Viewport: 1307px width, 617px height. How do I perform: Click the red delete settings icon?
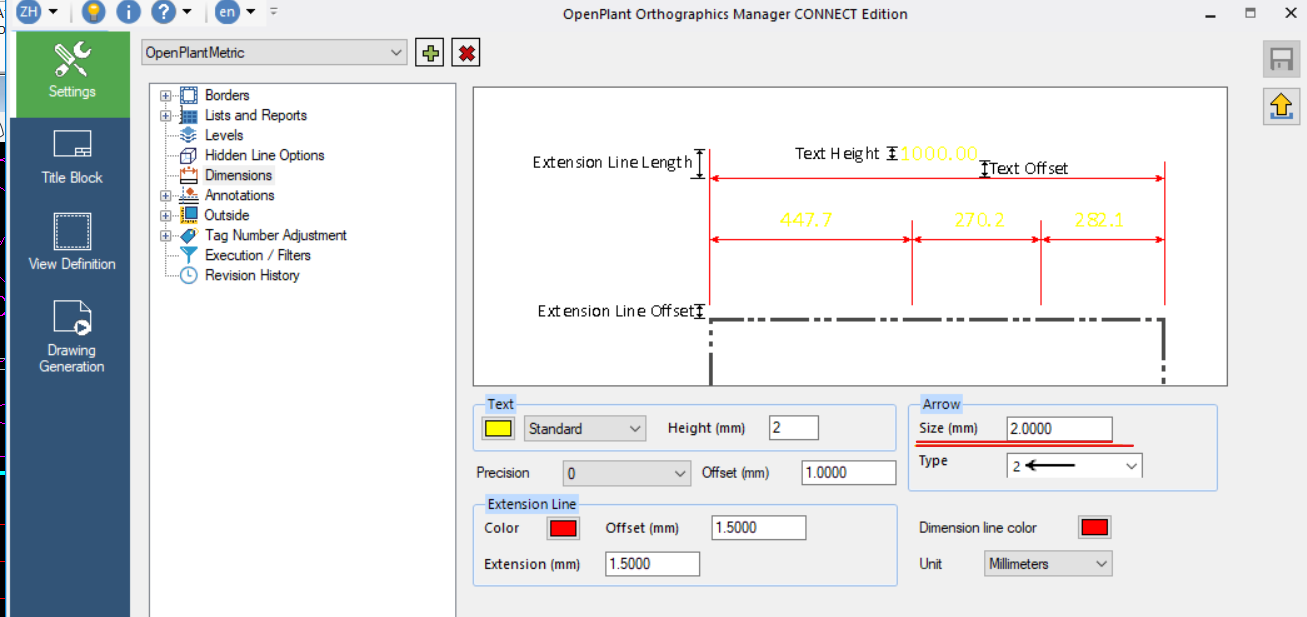tap(466, 53)
